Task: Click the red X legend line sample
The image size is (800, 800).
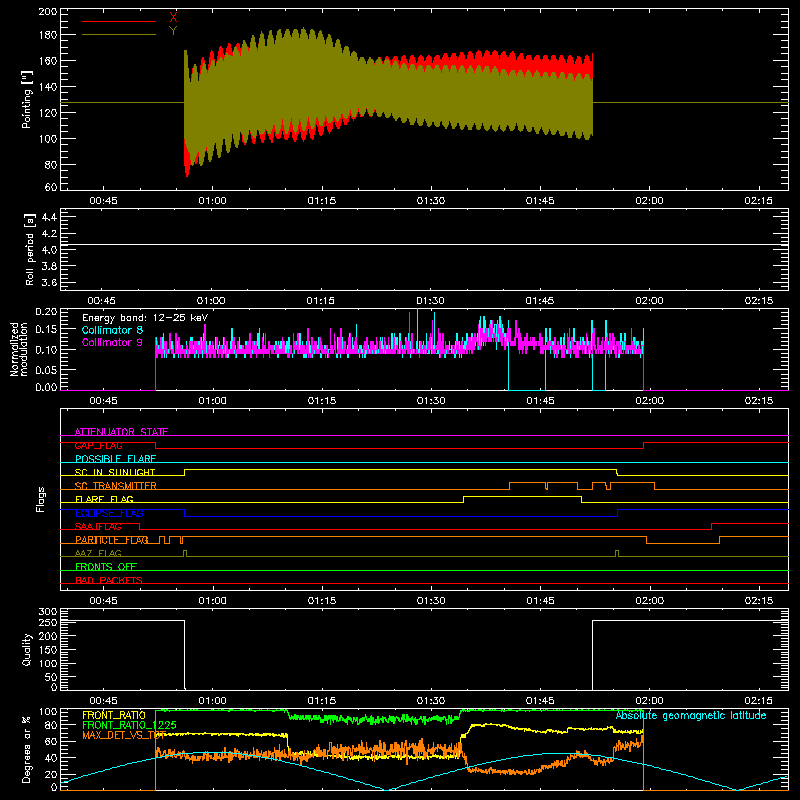Action: pyautogui.click(x=118, y=21)
